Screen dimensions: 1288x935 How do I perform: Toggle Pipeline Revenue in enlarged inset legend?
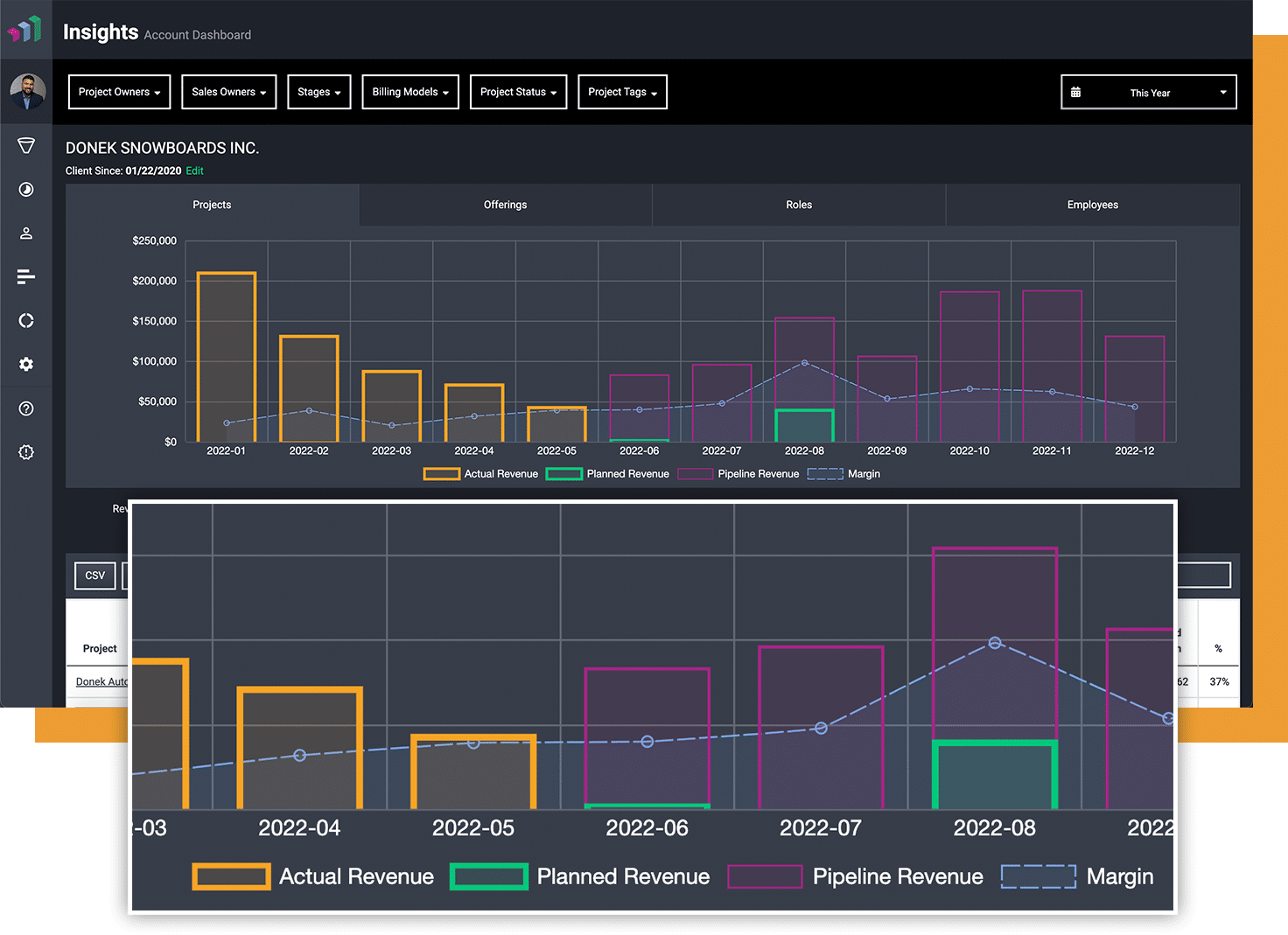(x=856, y=876)
